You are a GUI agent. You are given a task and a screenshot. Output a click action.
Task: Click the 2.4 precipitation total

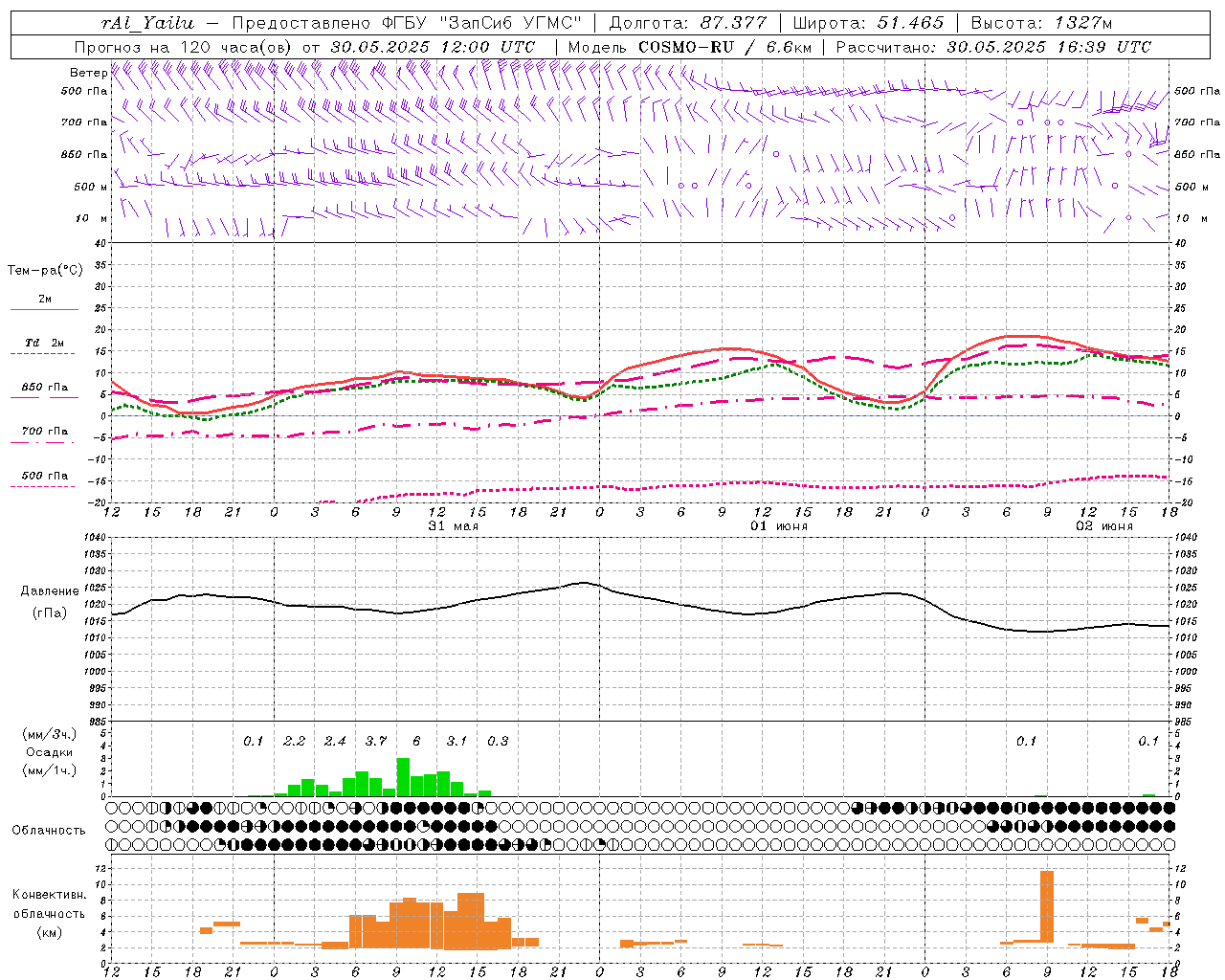(x=335, y=741)
